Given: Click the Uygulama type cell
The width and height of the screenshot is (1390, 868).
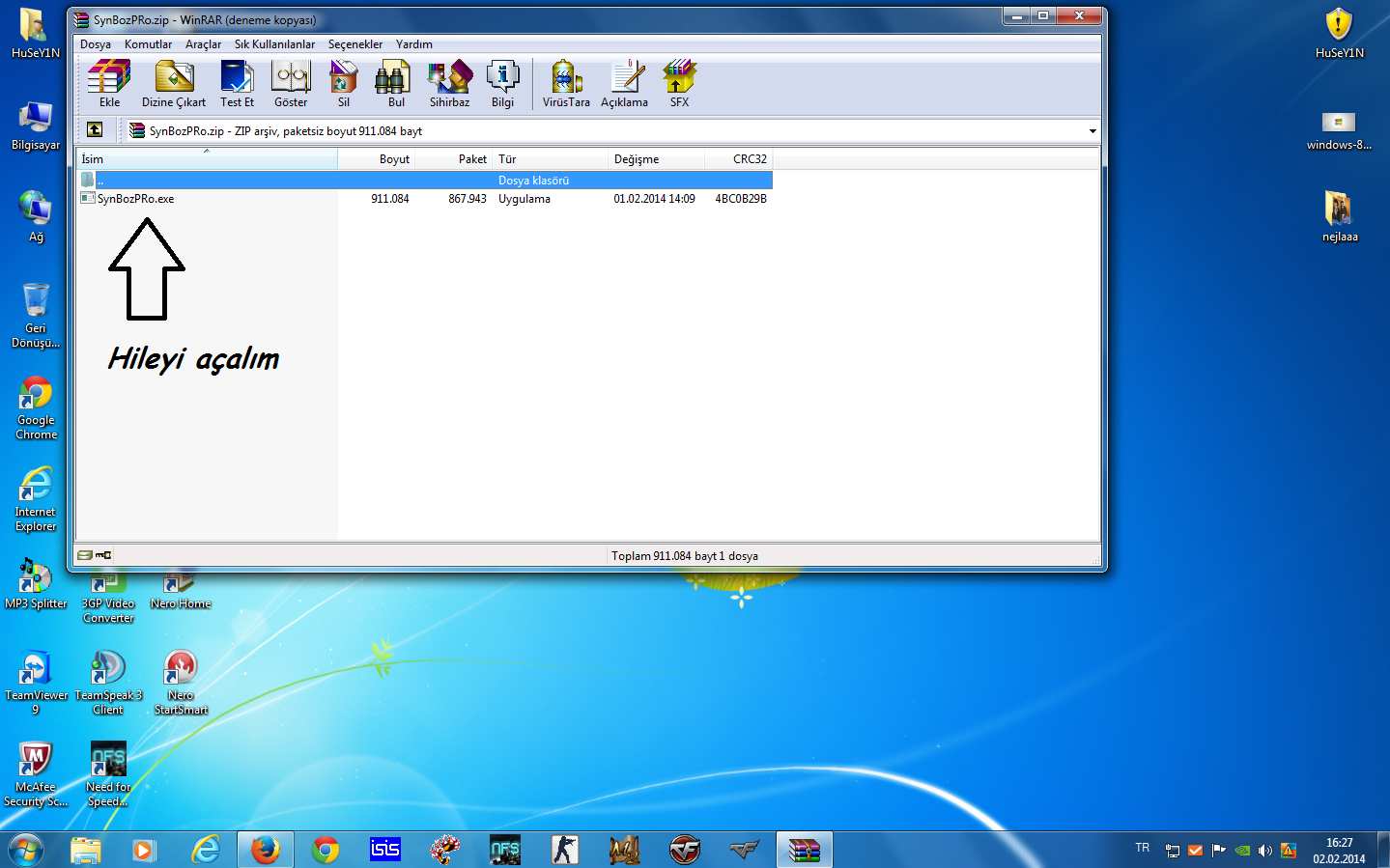Looking at the screenshot, I should (x=525, y=199).
